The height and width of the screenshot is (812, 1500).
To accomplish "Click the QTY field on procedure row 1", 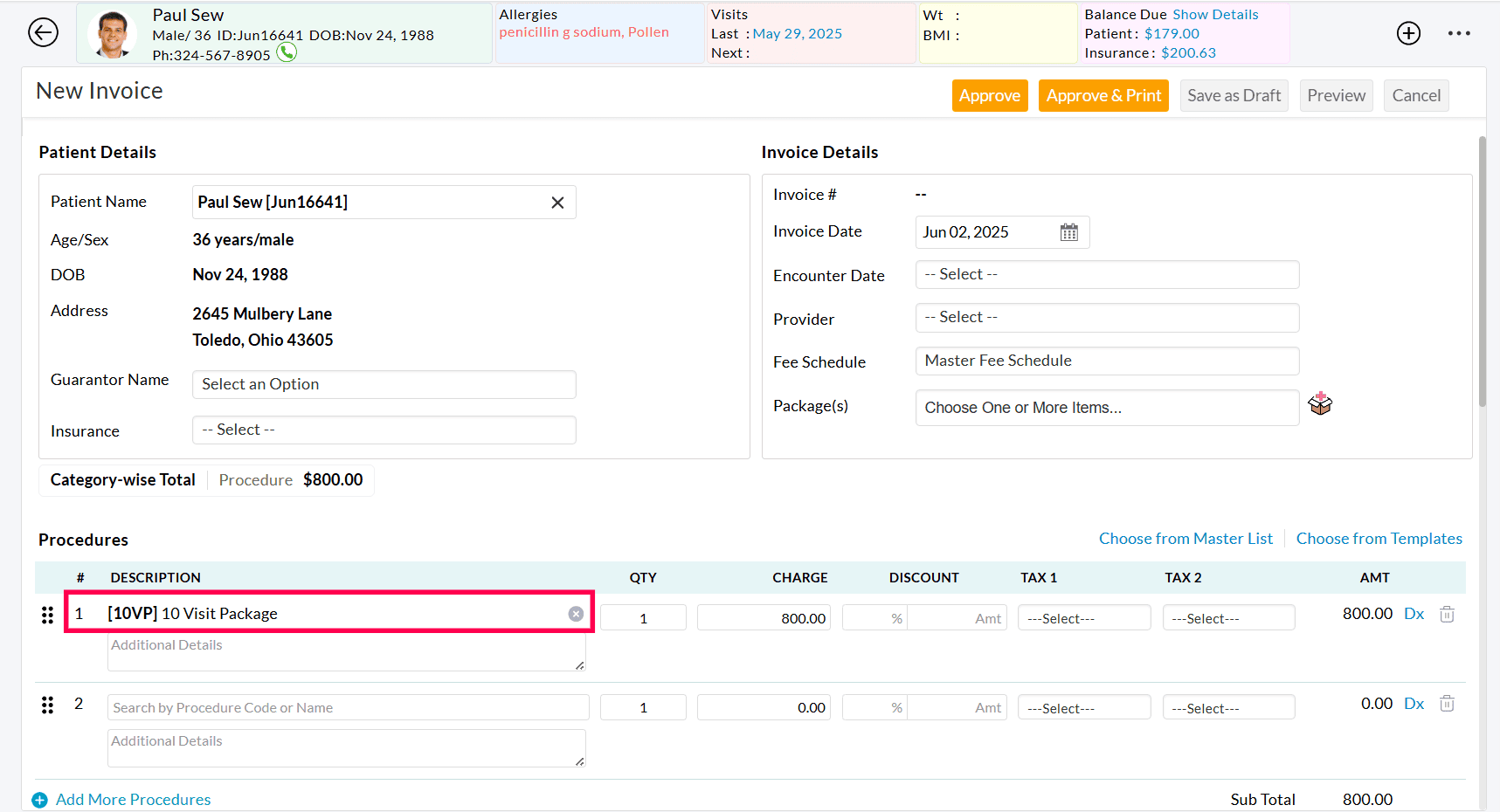I will coord(643,617).
